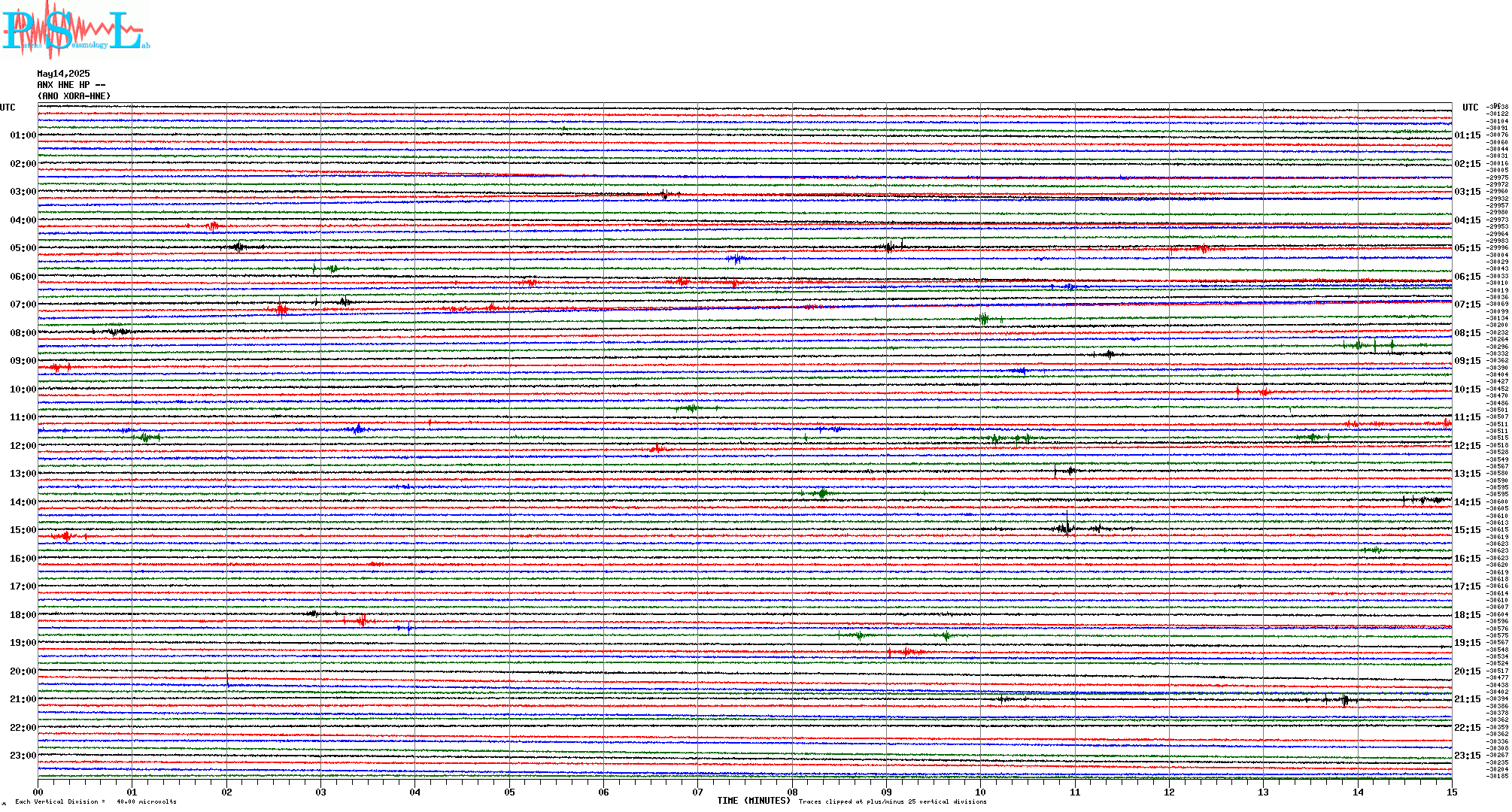Click the UTC label on the right axis
The height and width of the screenshot is (812, 1512).
[1470, 108]
